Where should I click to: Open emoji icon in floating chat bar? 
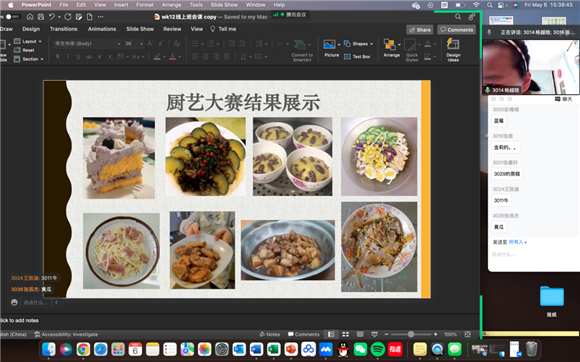[14, 302]
